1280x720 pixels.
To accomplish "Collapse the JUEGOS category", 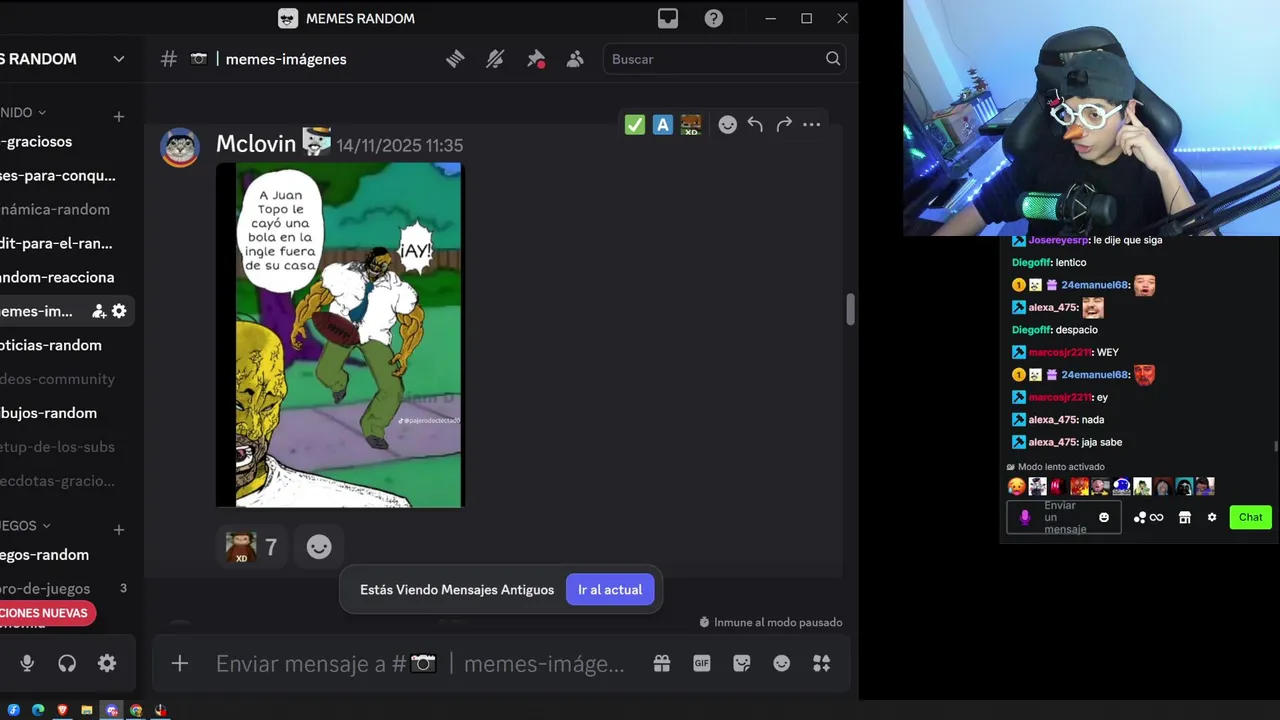I will pyautogui.click(x=24, y=526).
